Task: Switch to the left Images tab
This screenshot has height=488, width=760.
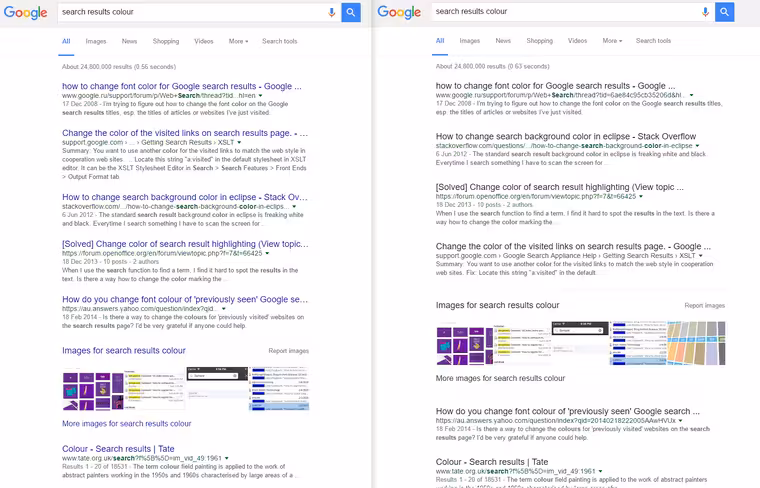Action: pos(95,41)
